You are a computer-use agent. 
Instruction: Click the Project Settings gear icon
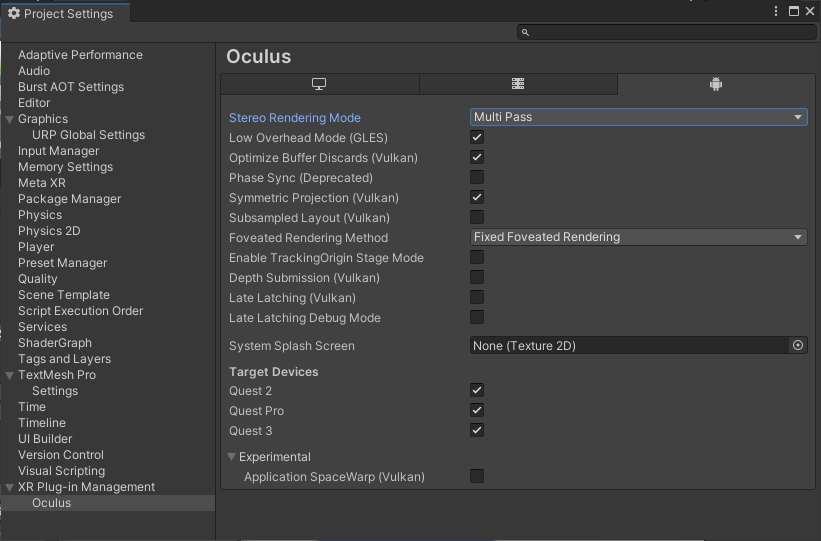[14, 13]
